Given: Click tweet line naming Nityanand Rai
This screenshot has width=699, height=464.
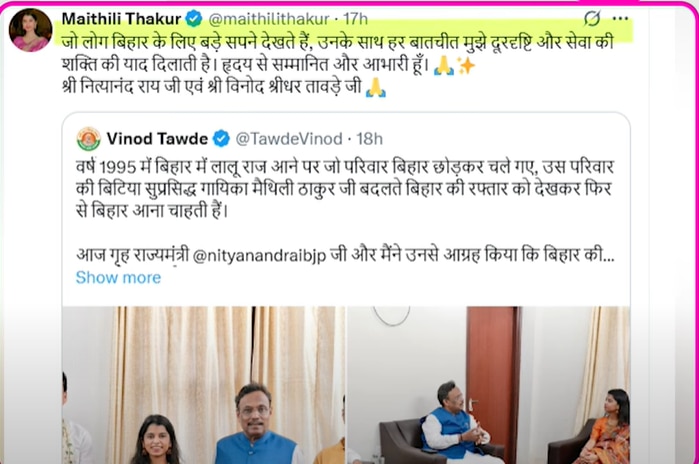Looking at the screenshot, I should coord(211,86).
